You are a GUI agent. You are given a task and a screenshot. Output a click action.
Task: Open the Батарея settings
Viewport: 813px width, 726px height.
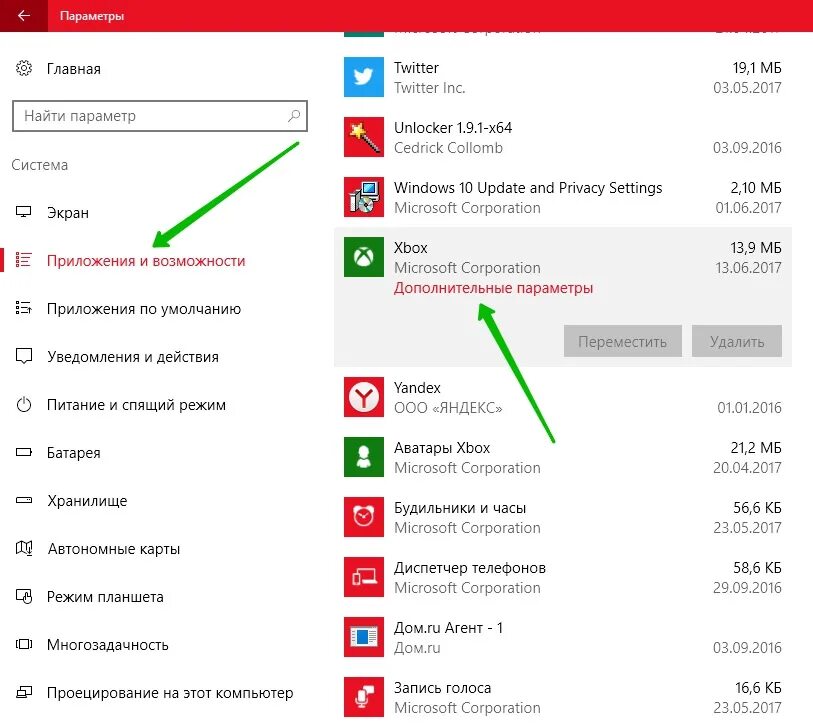(74, 453)
